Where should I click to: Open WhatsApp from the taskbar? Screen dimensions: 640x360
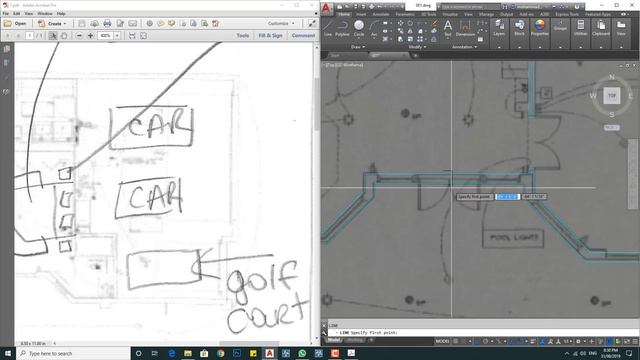pos(302,353)
